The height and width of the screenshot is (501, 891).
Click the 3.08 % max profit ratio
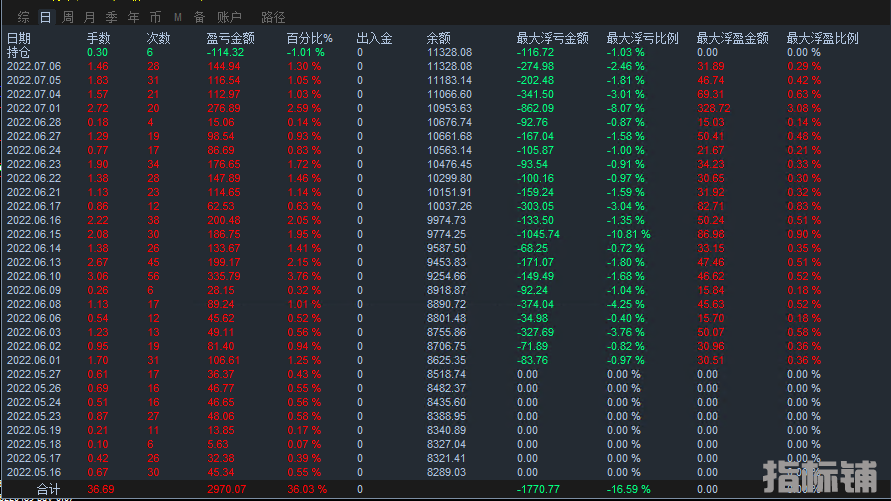tap(804, 108)
